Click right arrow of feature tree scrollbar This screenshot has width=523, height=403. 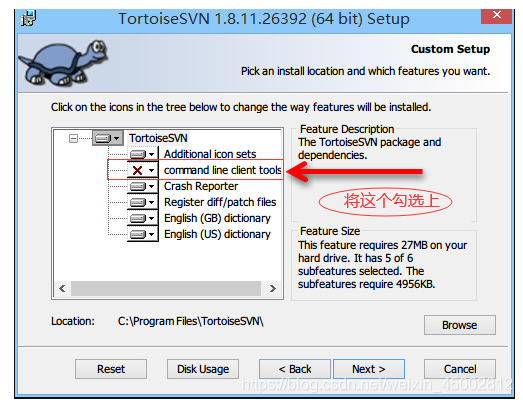point(273,288)
